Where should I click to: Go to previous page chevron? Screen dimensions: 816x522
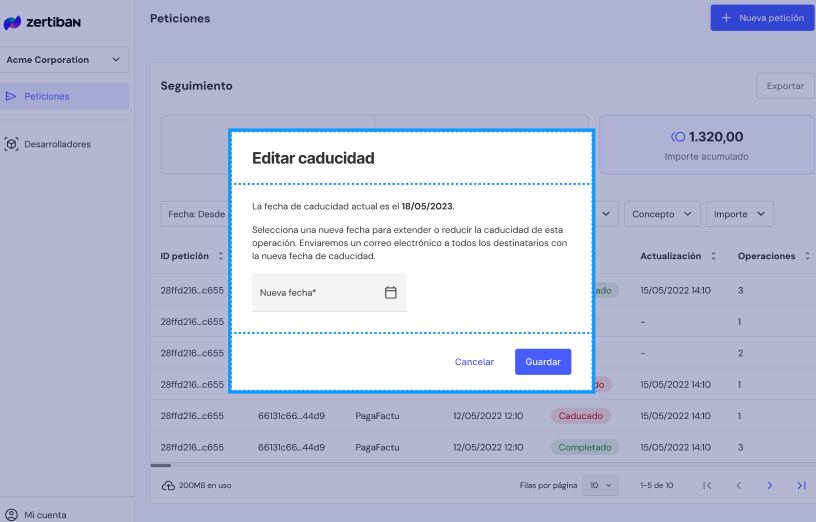[739, 485]
